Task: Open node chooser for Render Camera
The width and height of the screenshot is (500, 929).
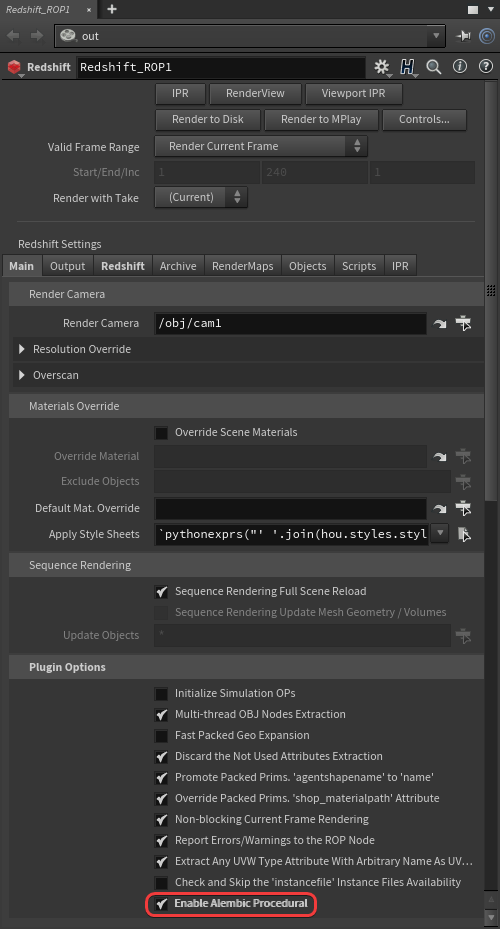Action: (x=463, y=323)
